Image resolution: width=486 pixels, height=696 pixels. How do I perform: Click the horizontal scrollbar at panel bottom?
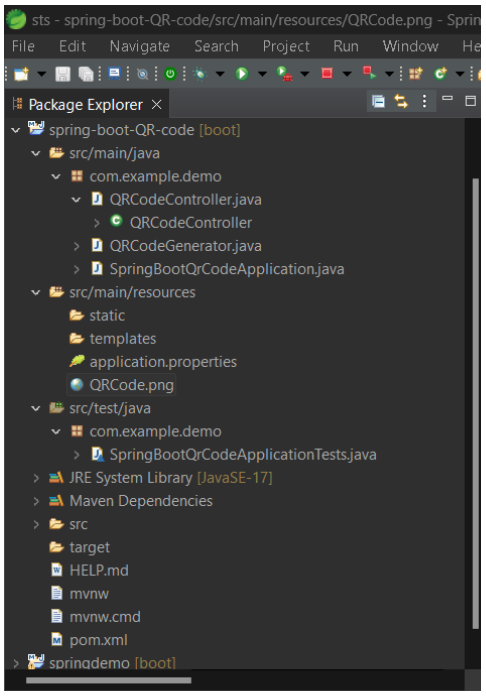pyautogui.click(x=108, y=680)
